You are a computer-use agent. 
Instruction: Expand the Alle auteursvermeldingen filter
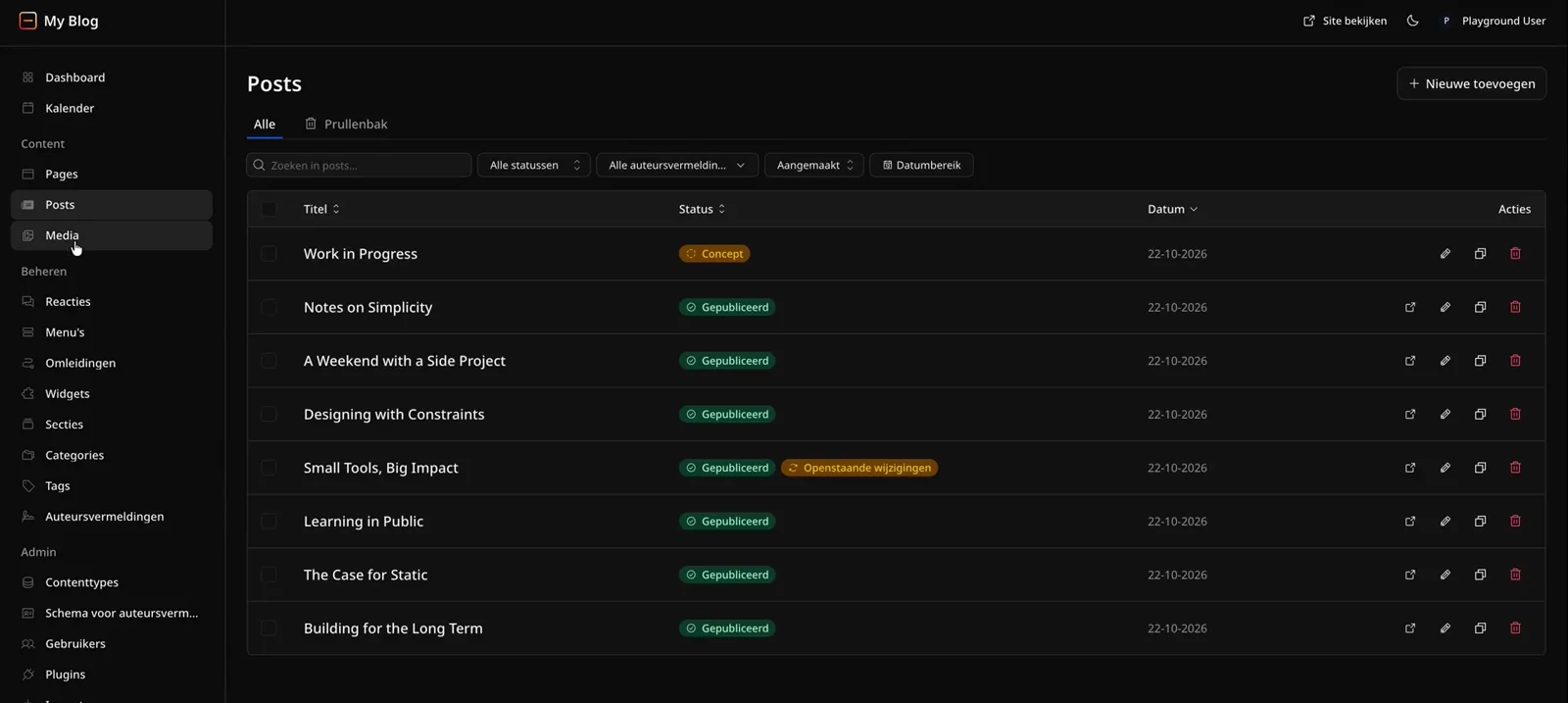pos(677,165)
